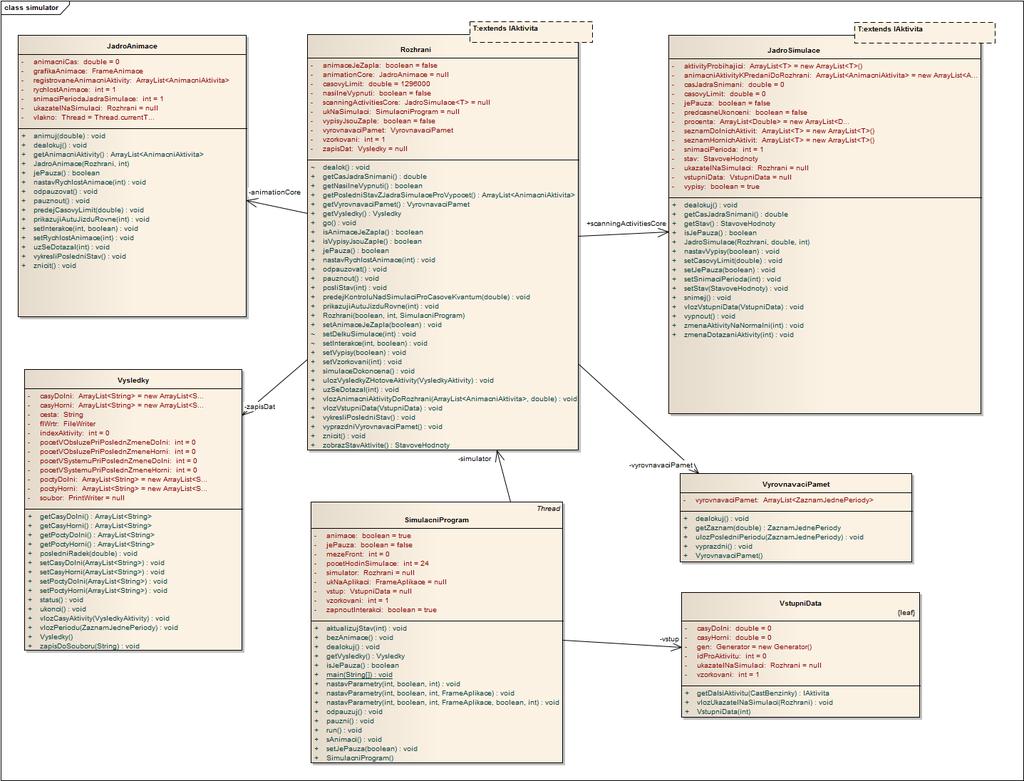The image size is (1024, 781).
Task: Select method 'posledniRadek(double) : void'
Action: 88,554
